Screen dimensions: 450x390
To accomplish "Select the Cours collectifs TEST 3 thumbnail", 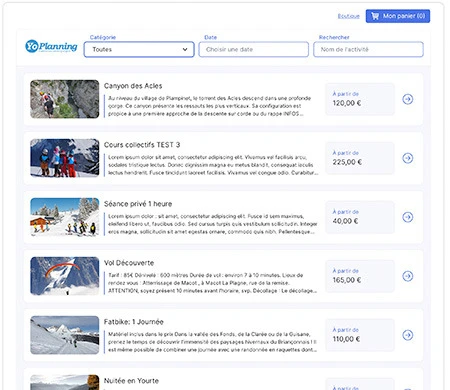I will click(x=65, y=158).
